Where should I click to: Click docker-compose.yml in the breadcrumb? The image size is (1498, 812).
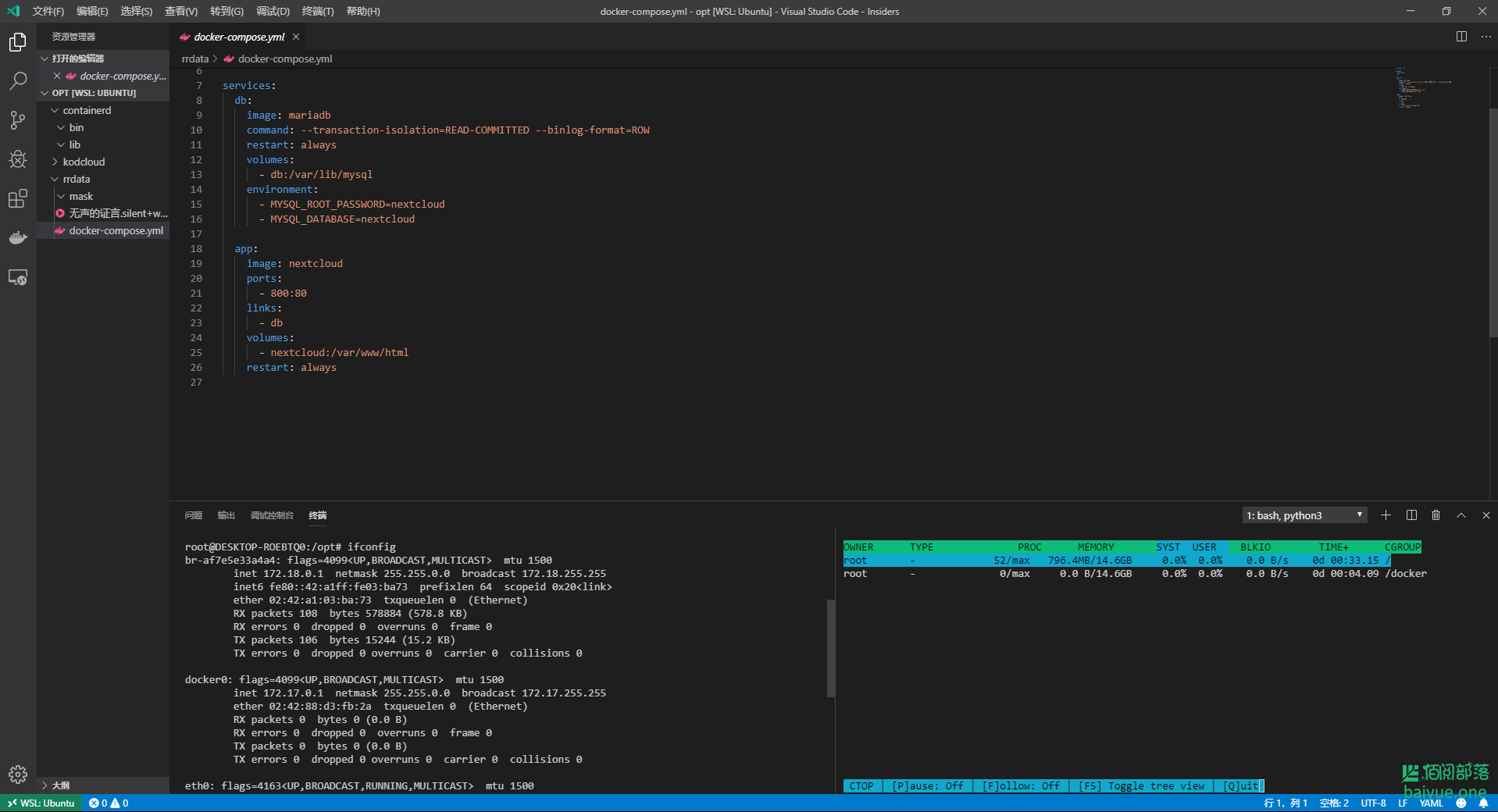pos(285,59)
